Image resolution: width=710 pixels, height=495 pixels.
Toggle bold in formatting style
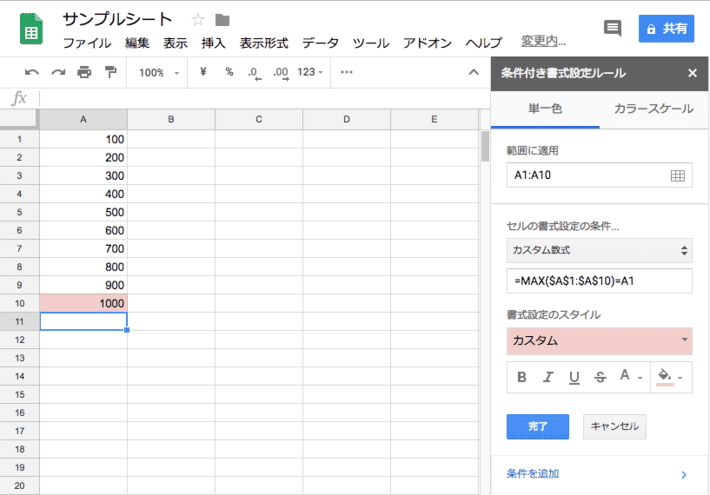pos(522,377)
